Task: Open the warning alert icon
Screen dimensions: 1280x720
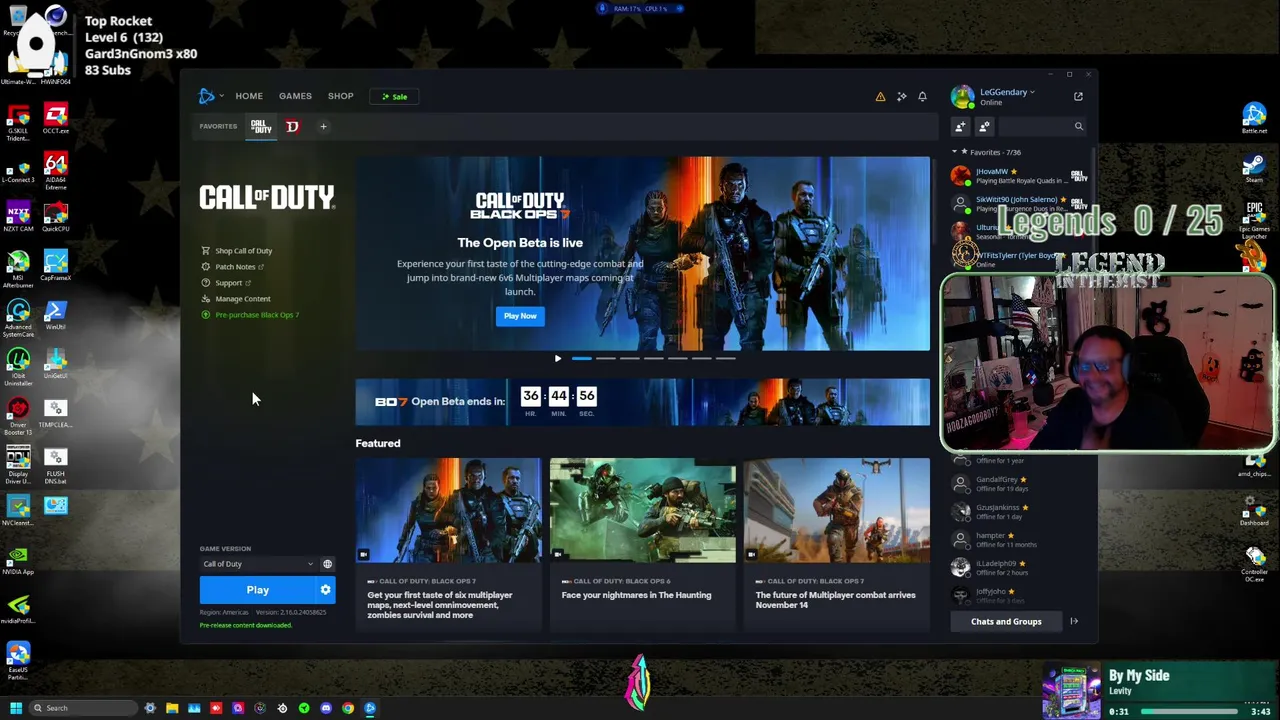Action: pos(880,97)
